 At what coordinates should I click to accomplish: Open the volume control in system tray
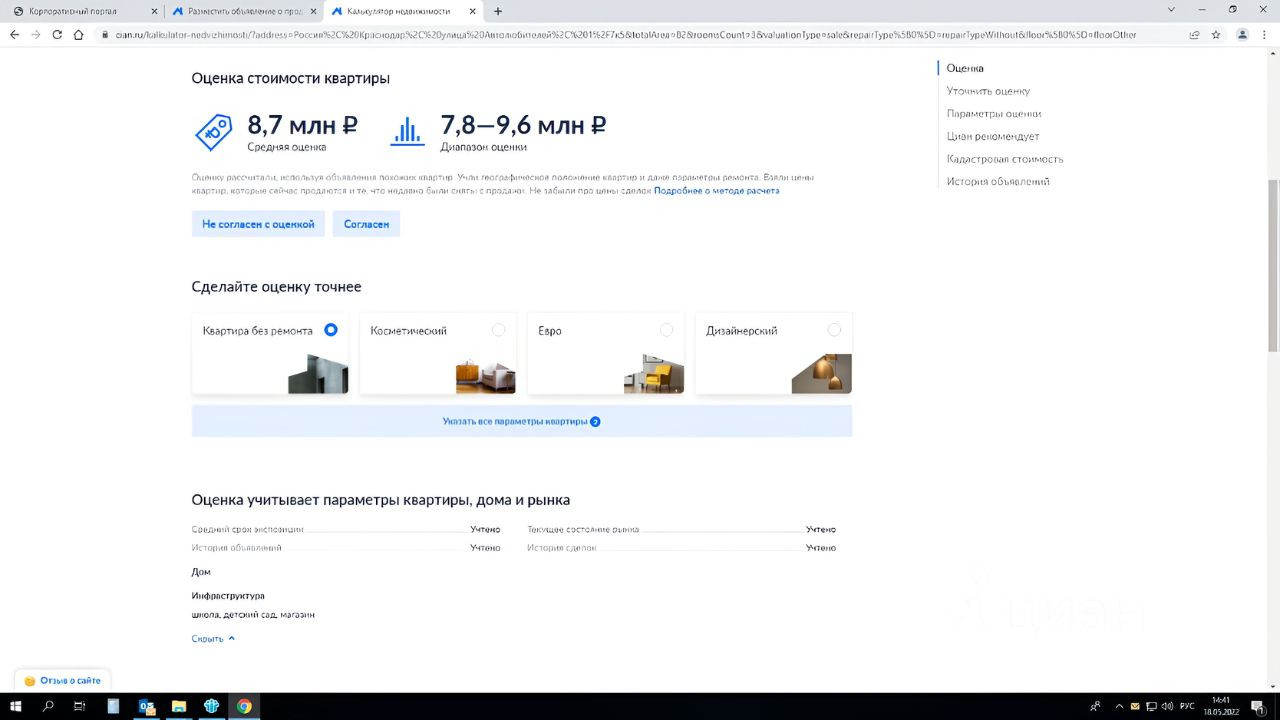[x=1167, y=706]
